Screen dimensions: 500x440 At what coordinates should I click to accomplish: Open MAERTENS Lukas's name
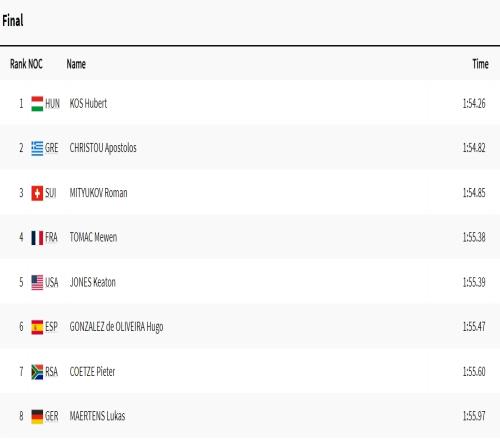[97, 416]
